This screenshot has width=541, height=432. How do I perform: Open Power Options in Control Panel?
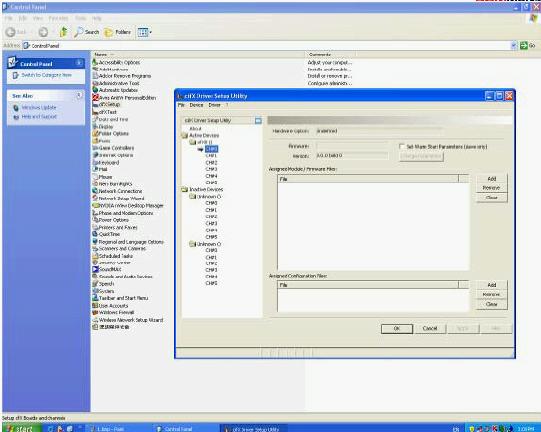(110, 220)
